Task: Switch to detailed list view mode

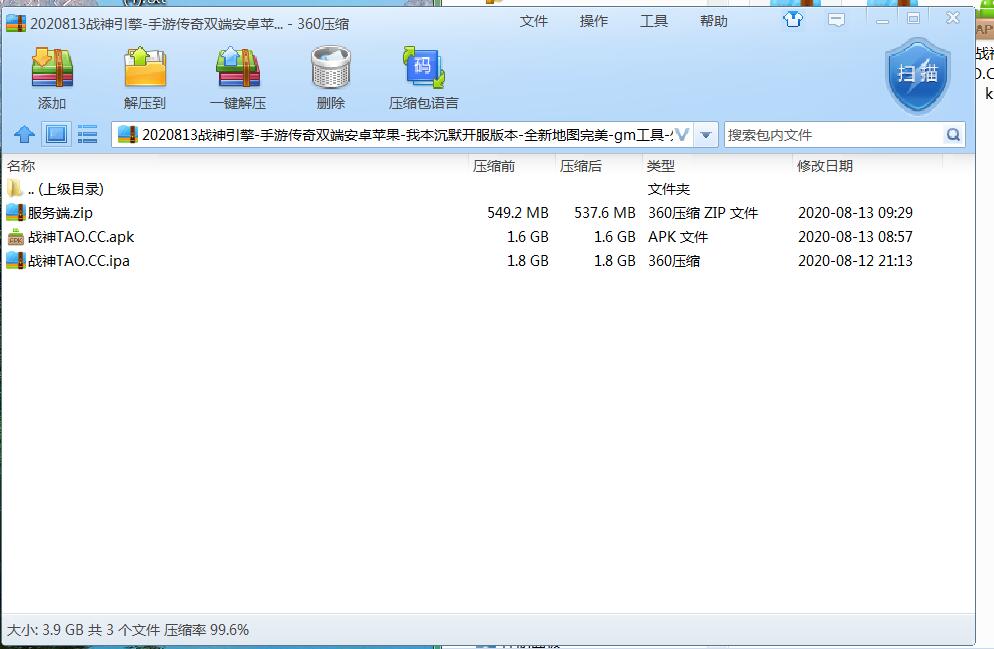Action: pos(87,134)
